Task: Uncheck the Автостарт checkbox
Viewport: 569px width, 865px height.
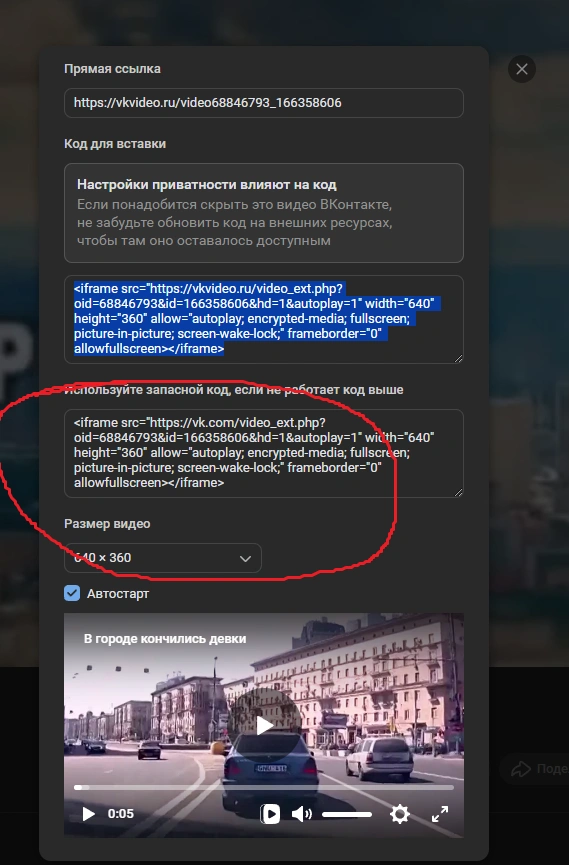Action: [72, 593]
